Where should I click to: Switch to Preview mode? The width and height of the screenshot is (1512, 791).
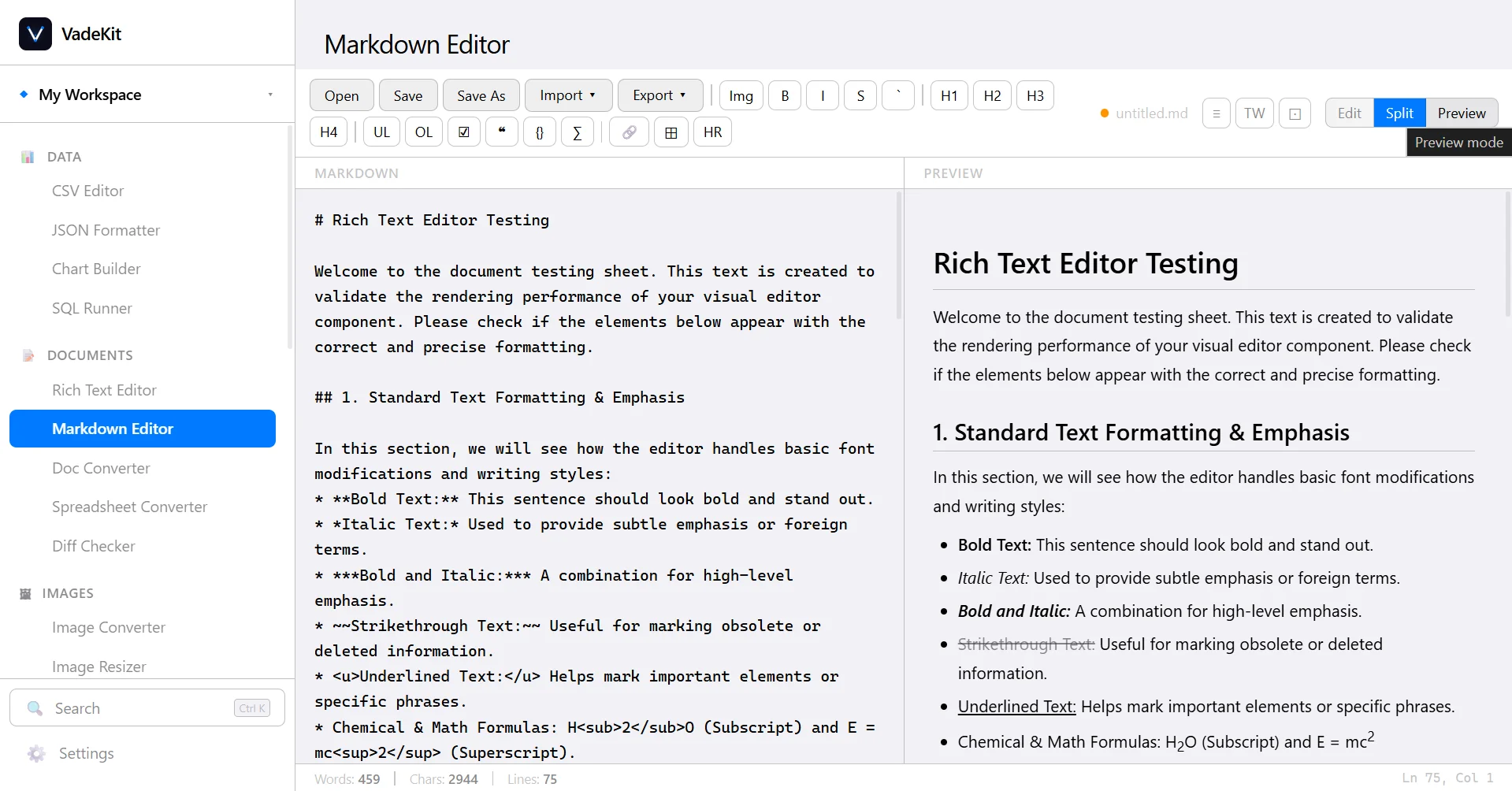coord(1462,113)
